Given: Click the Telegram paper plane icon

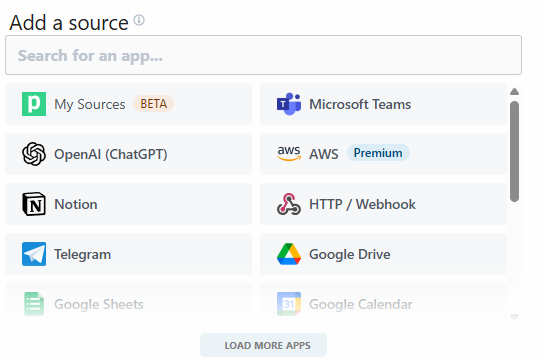Looking at the screenshot, I should pyautogui.click(x=34, y=254).
